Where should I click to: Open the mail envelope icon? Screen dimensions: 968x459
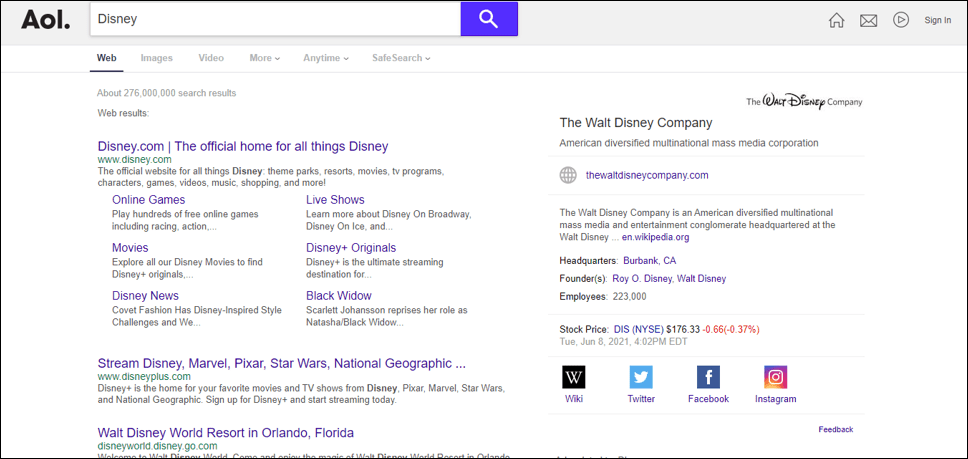(869, 20)
